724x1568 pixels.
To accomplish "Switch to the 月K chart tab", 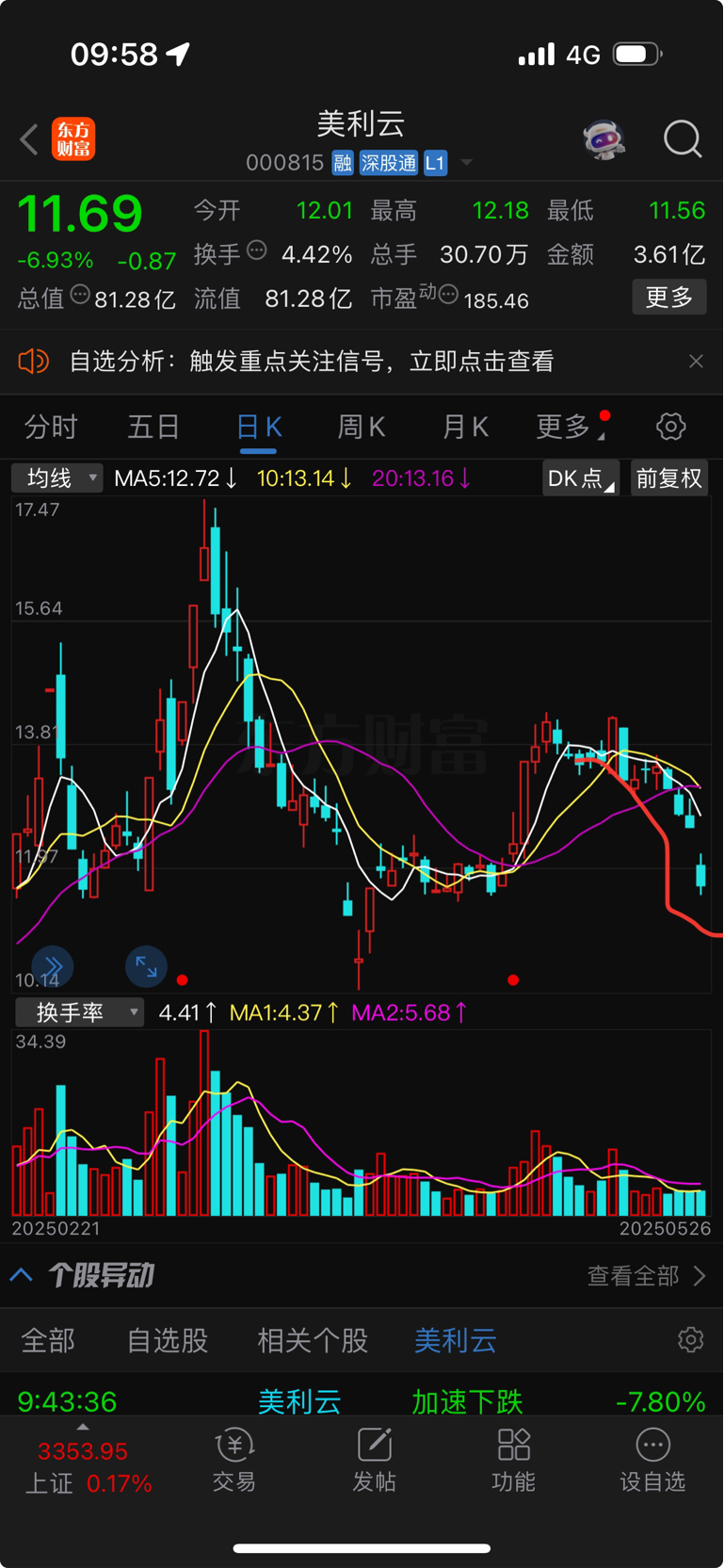I will point(465,427).
